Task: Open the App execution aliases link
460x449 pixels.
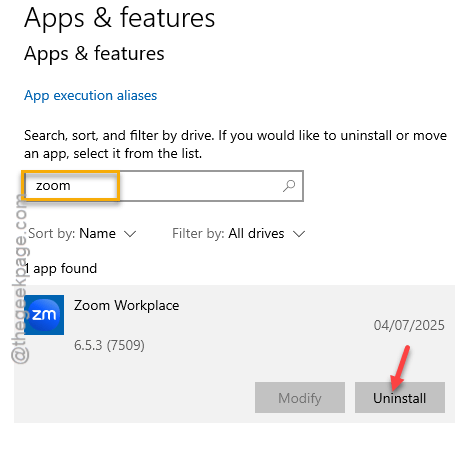Action: [x=90, y=96]
